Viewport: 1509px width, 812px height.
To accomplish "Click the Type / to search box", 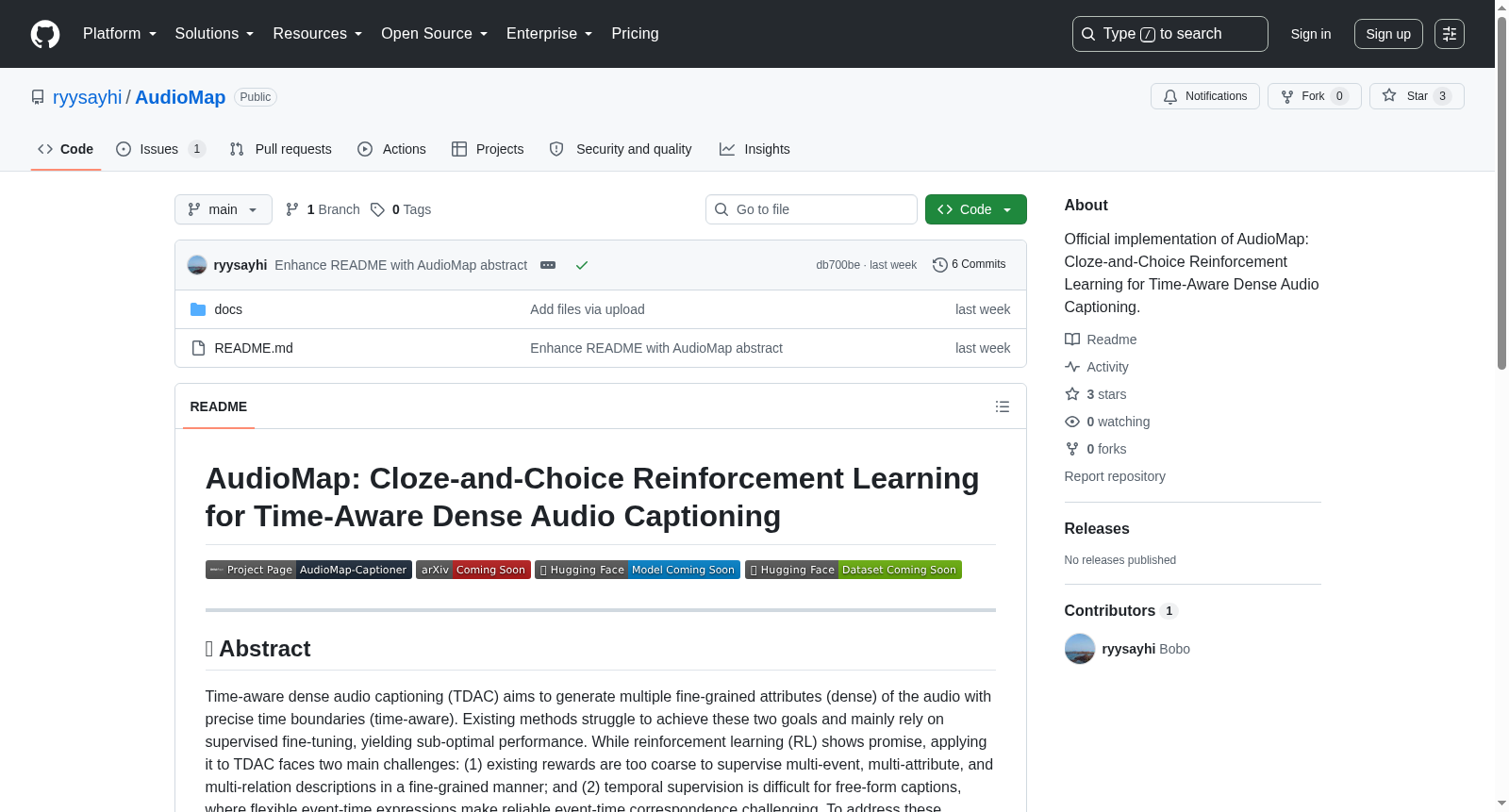I will coord(1170,34).
